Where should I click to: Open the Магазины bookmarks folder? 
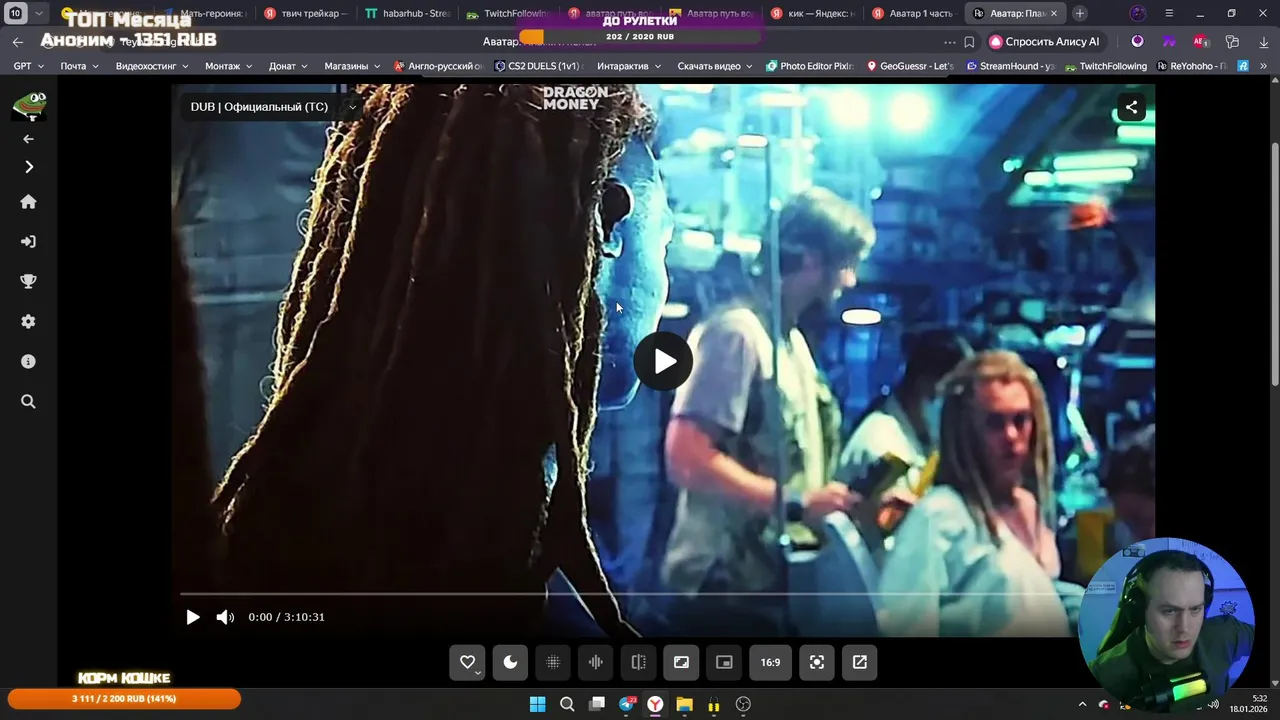coord(352,66)
